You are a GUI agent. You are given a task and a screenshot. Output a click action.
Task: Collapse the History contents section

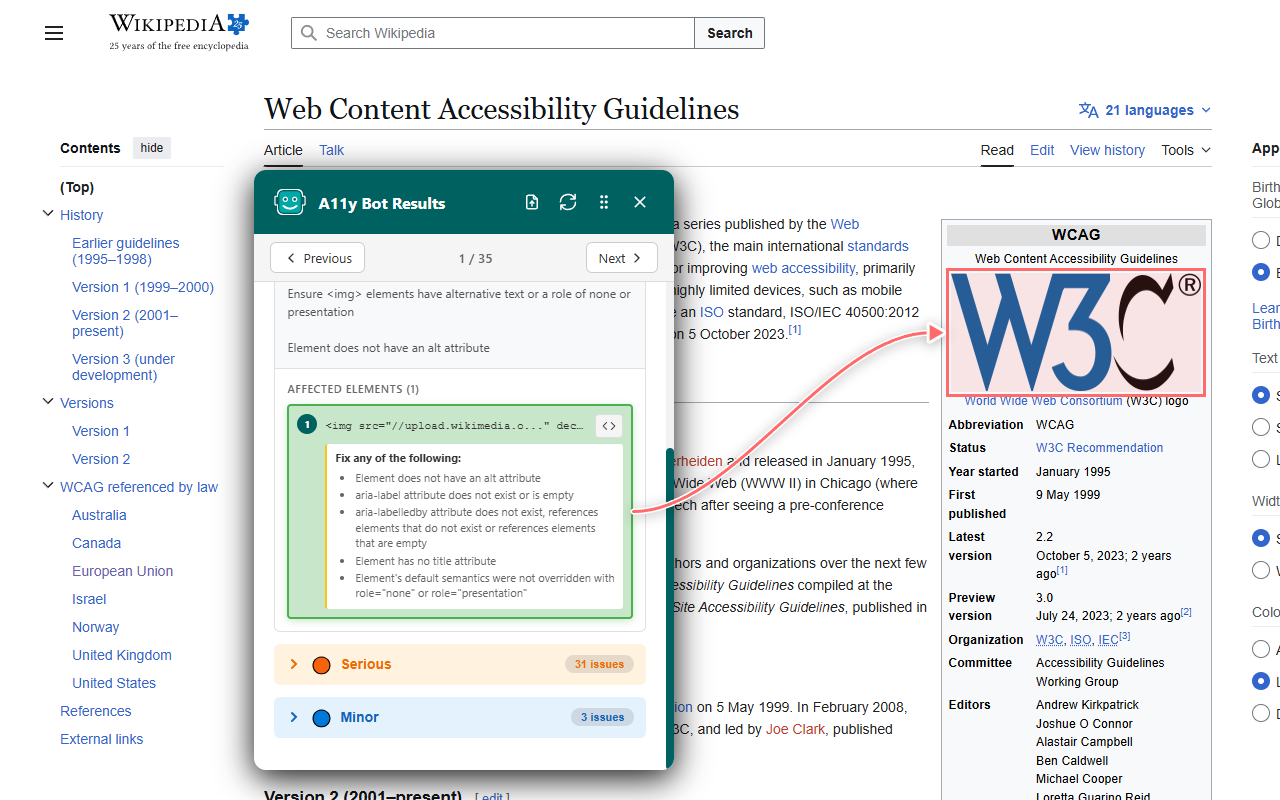pyautogui.click(x=48, y=214)
